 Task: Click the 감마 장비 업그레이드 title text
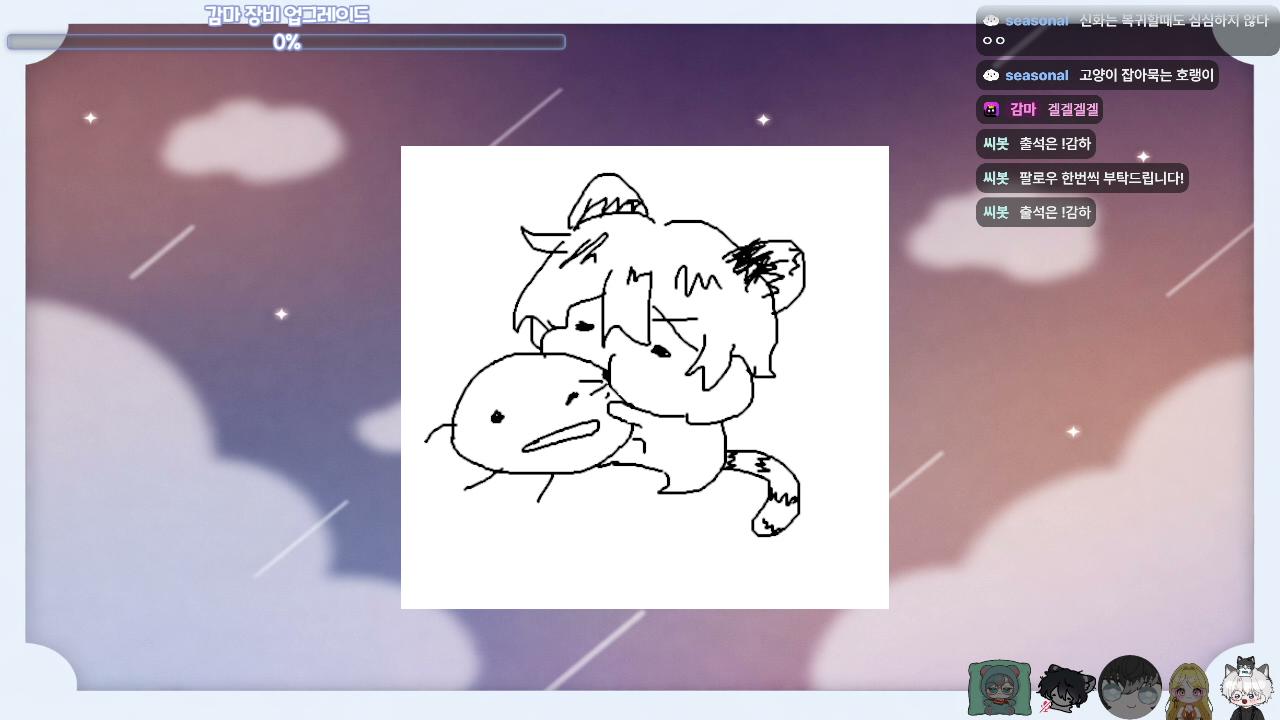pos(287,15)
